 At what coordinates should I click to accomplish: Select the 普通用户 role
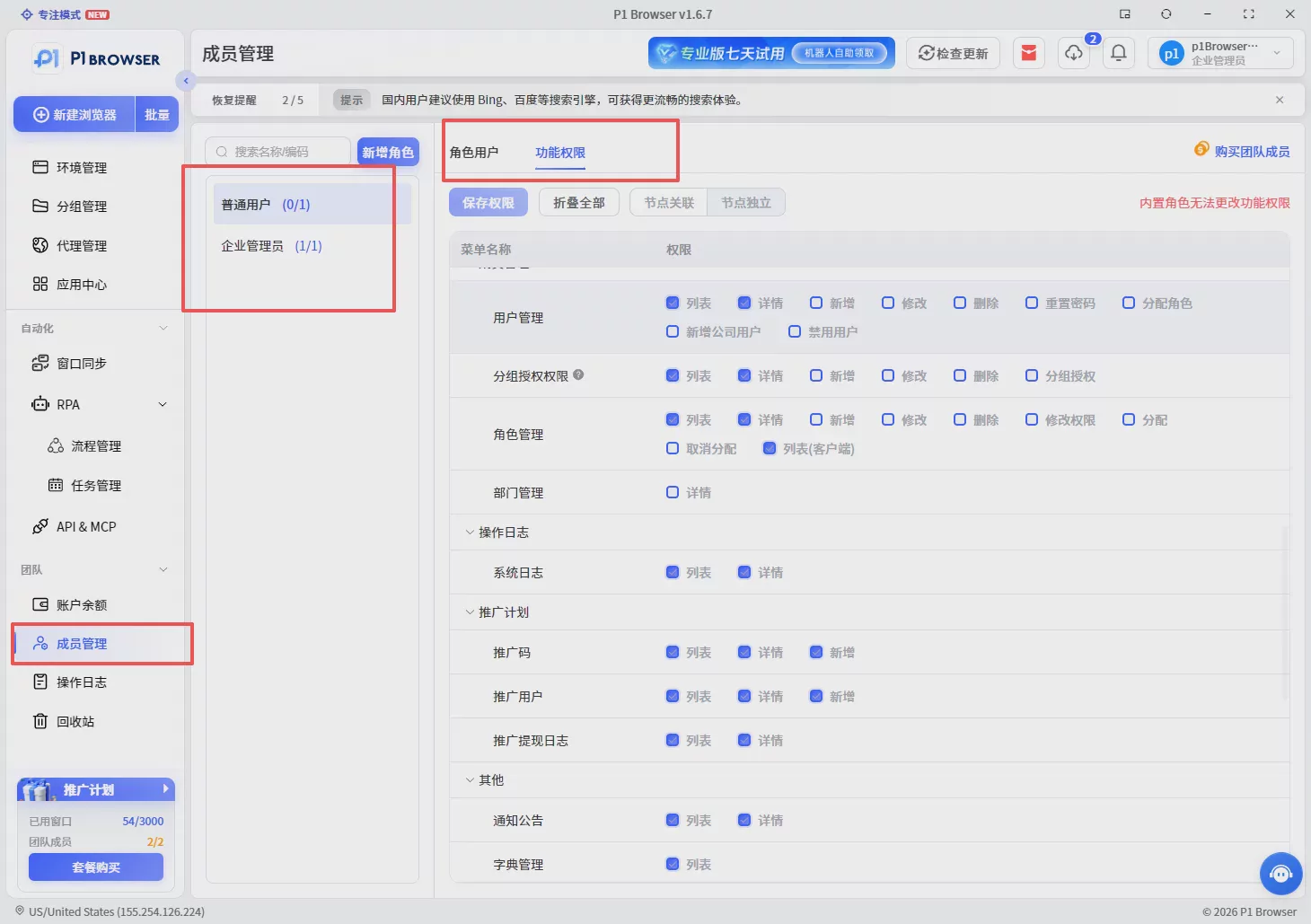(x=312, y=205)
